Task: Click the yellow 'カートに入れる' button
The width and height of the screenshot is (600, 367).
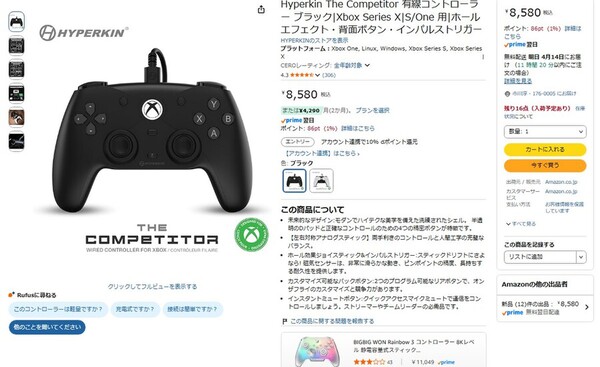Action: [545, 149]
